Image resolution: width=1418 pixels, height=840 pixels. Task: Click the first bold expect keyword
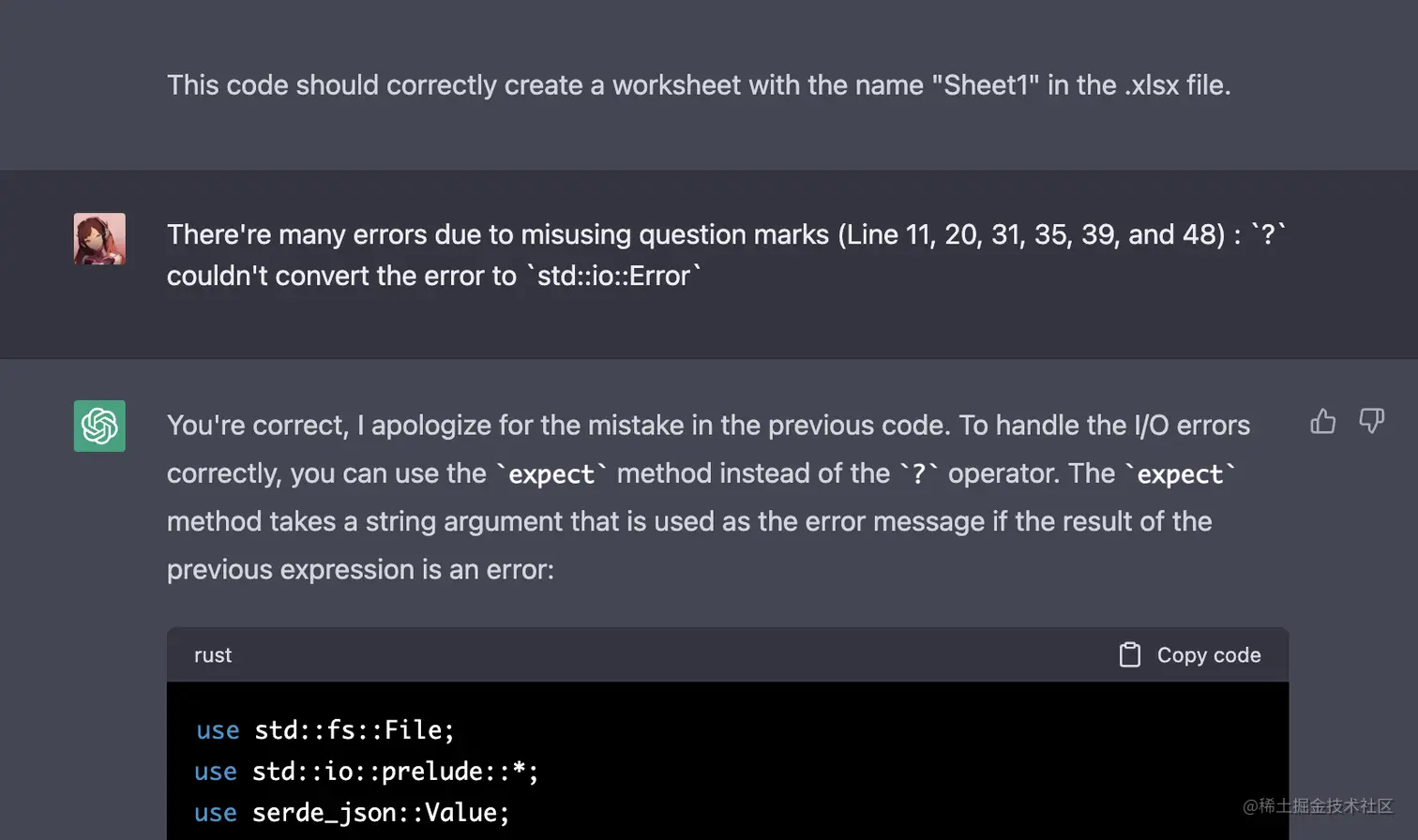(551, 474)
